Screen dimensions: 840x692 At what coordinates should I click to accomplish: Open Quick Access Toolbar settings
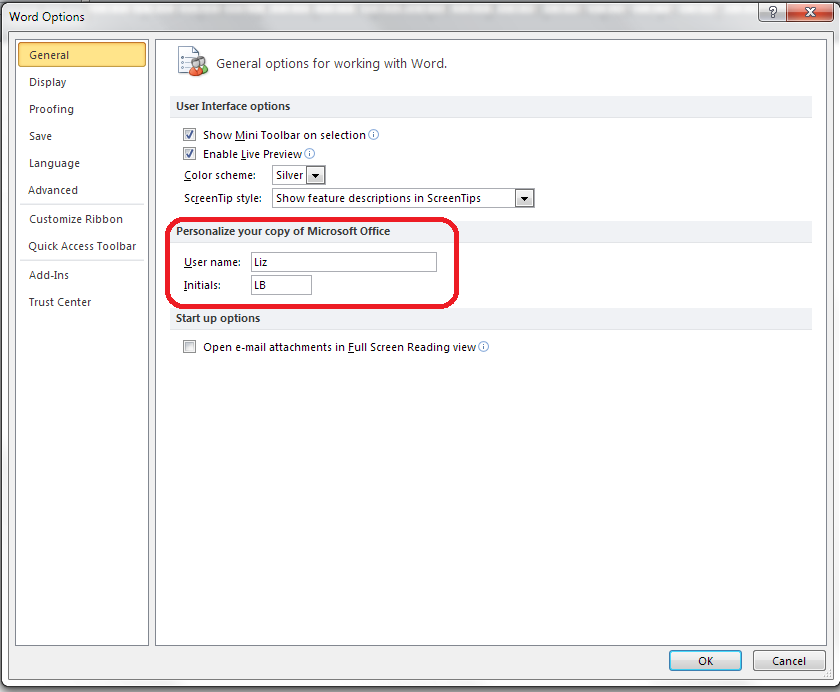coord(82,247)
